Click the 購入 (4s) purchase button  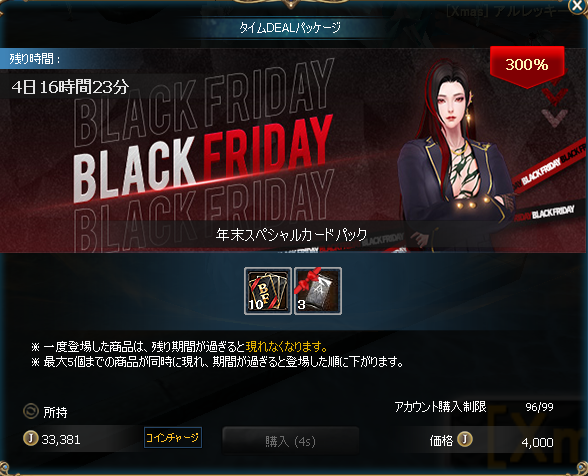[291, 441]
